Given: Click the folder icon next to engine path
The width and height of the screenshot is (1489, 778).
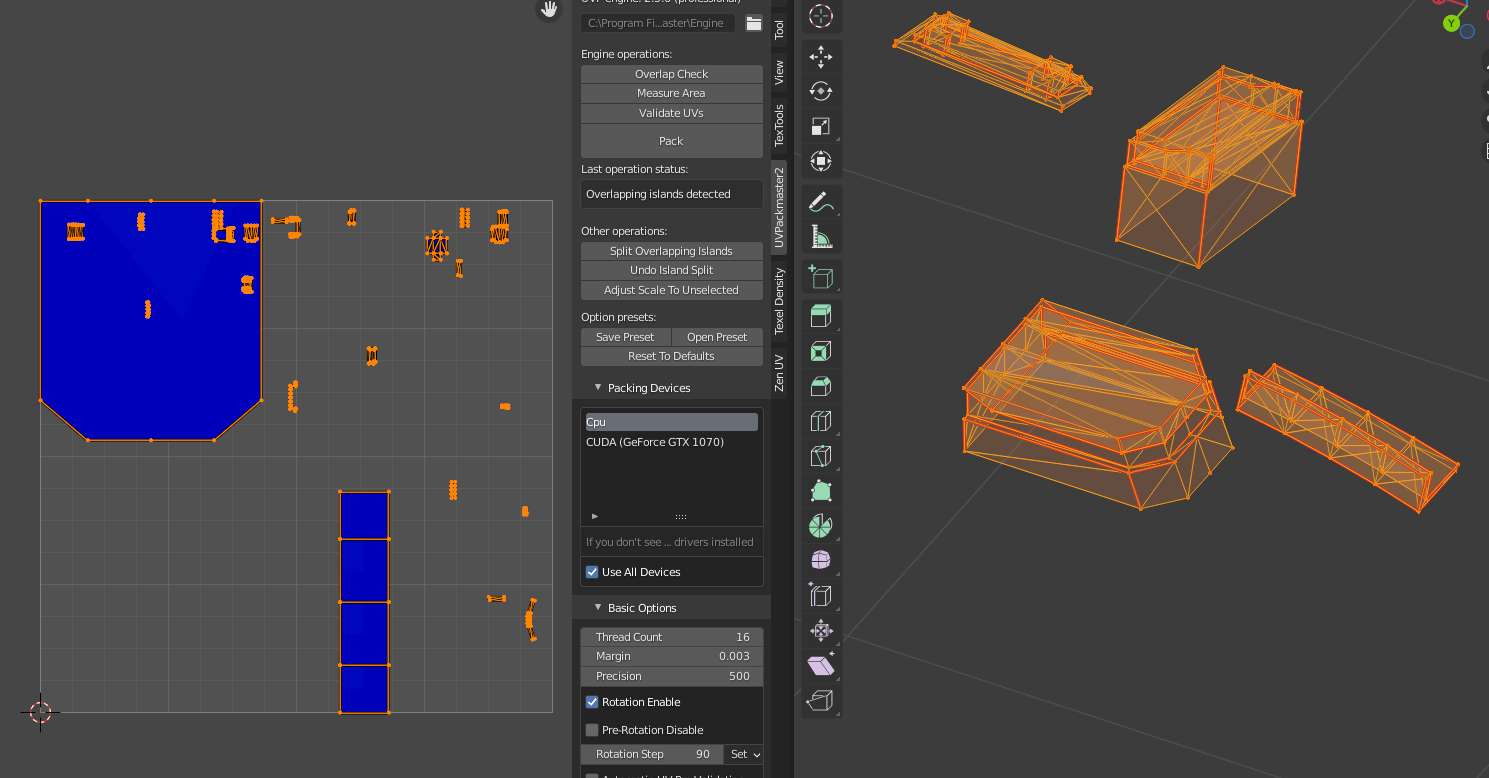Looking at the screenshot, I should (x=754, y=23).
